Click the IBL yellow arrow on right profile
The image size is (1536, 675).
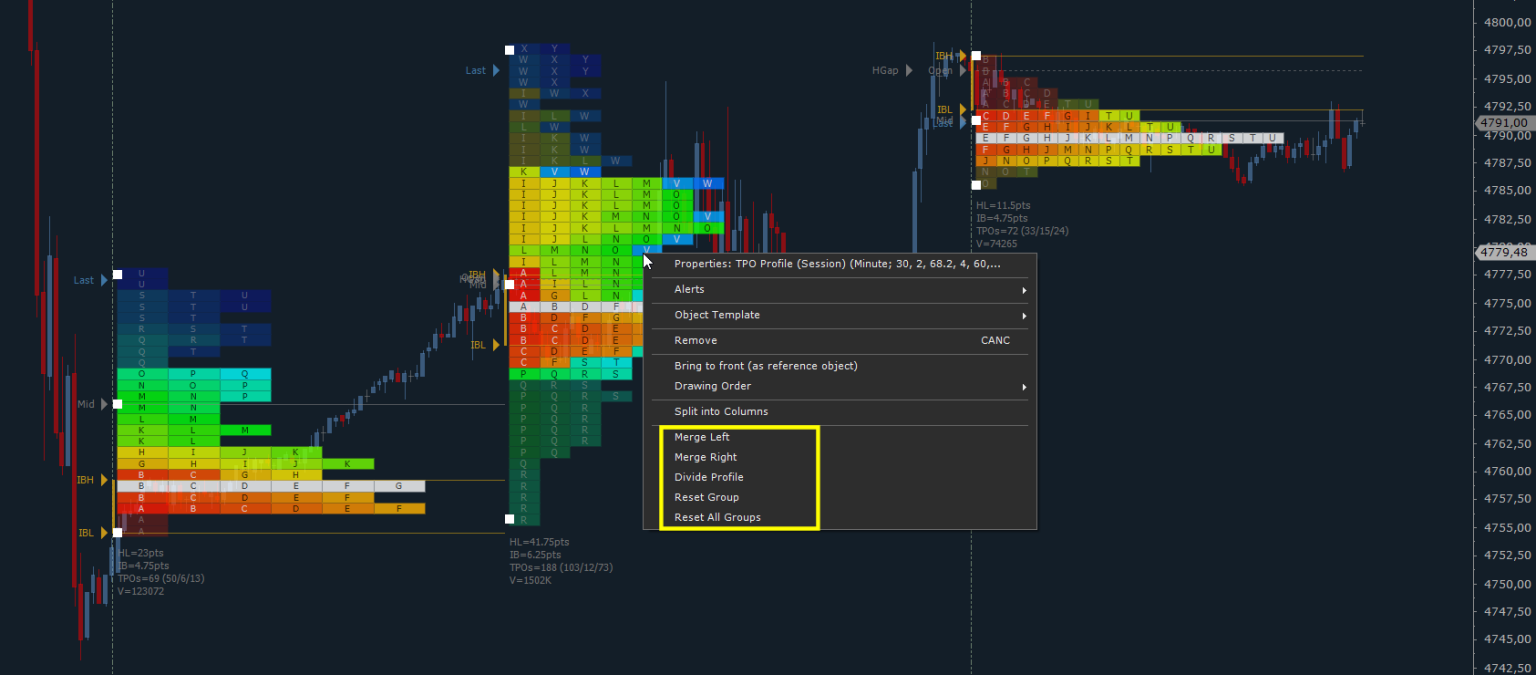pyautogui.click(x=963, y=109)
